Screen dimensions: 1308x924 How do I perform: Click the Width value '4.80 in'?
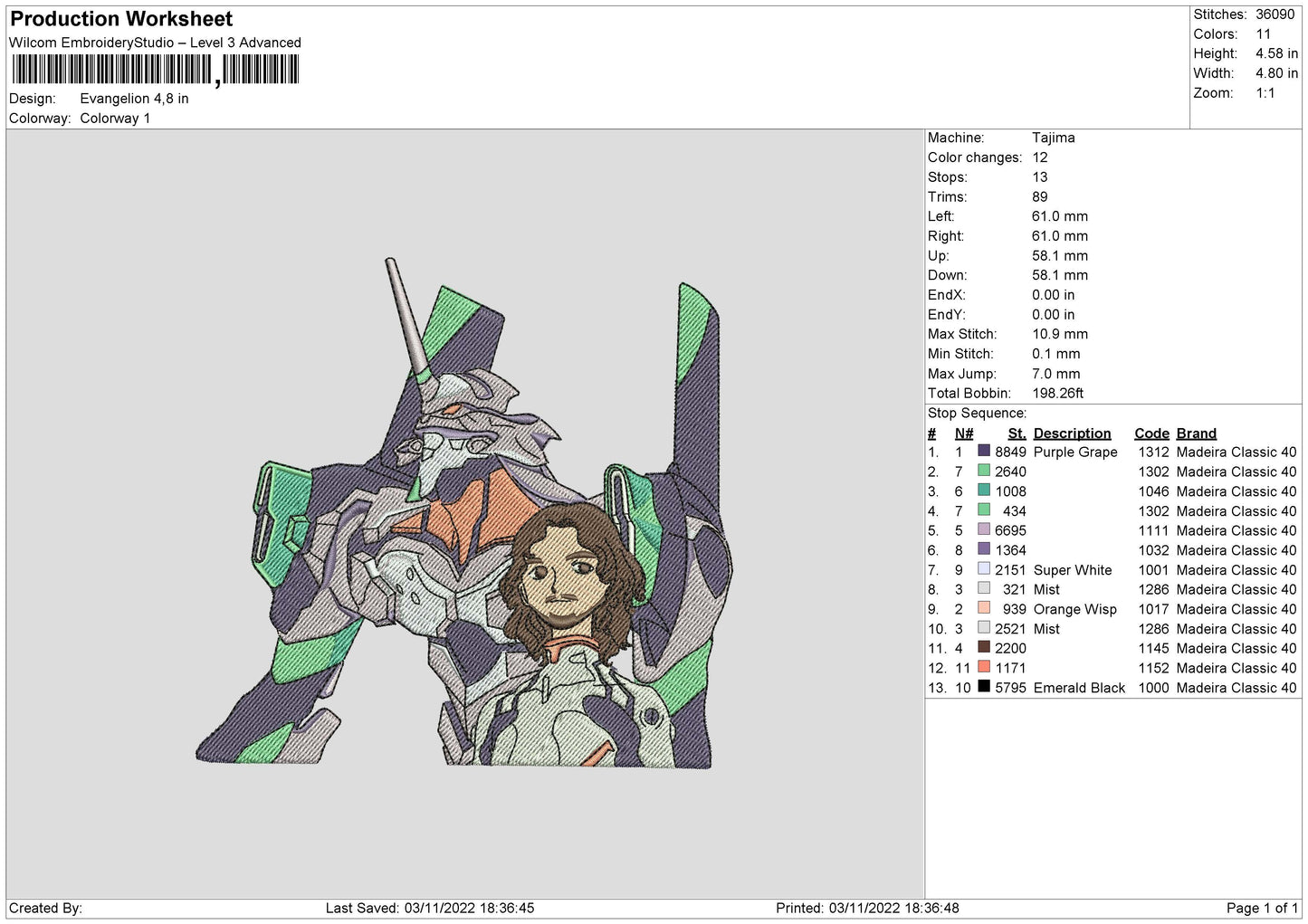coord(1276,73)
